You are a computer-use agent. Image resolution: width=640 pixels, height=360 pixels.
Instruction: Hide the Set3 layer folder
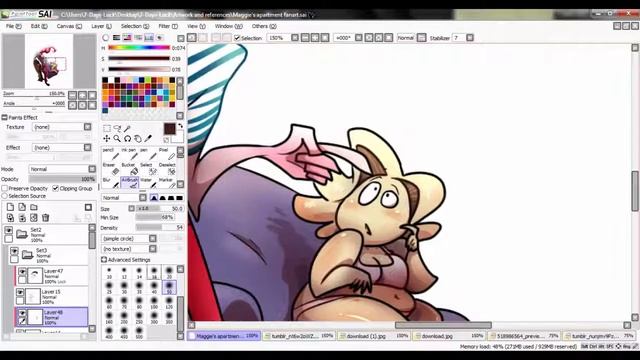click(14, 251)
